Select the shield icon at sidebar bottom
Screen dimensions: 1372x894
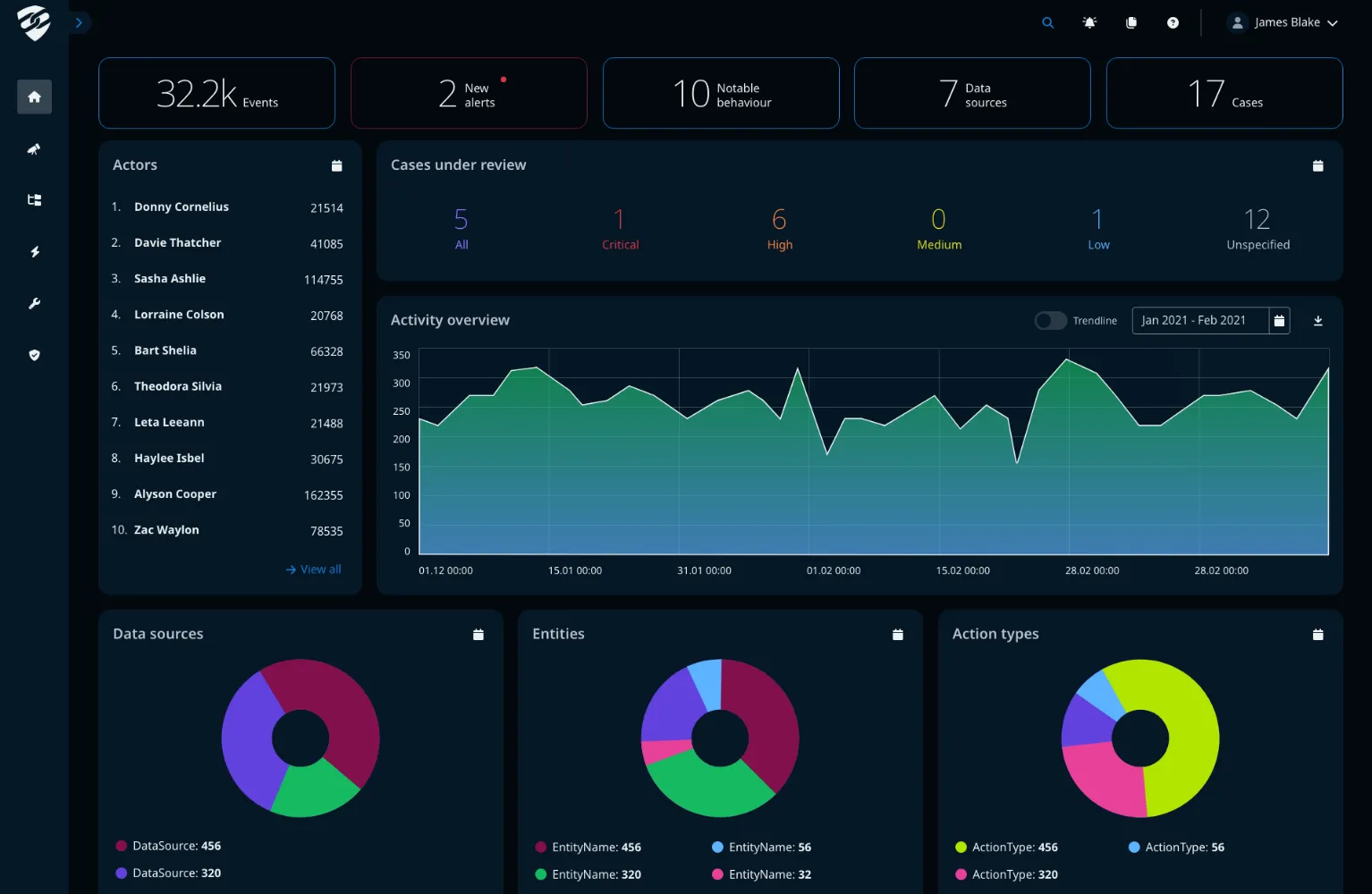[34, 354]
